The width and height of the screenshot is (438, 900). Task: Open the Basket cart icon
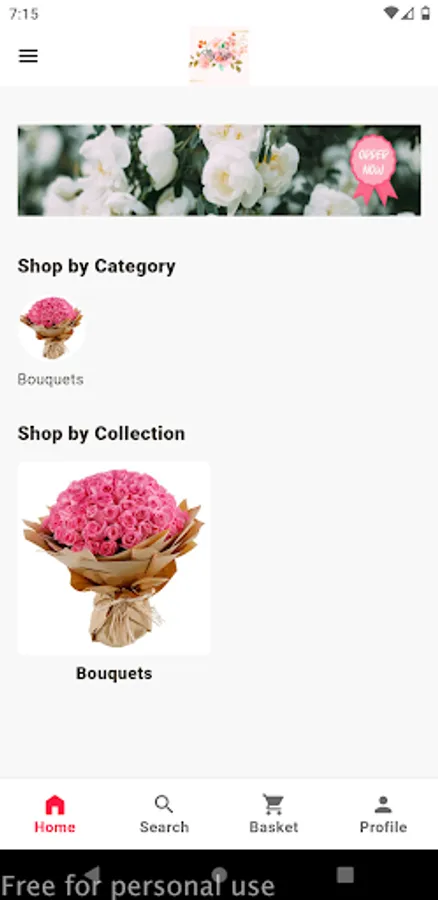pyautogui.click(x=273, y=805)
